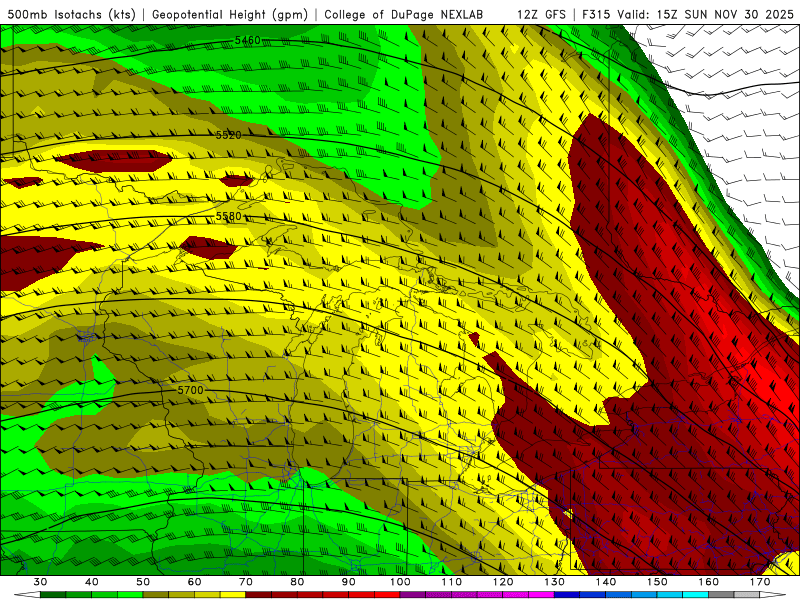800x600 pixels.
Task: Click the olive swatch starting at 50
Action: [x=156, y=595]
